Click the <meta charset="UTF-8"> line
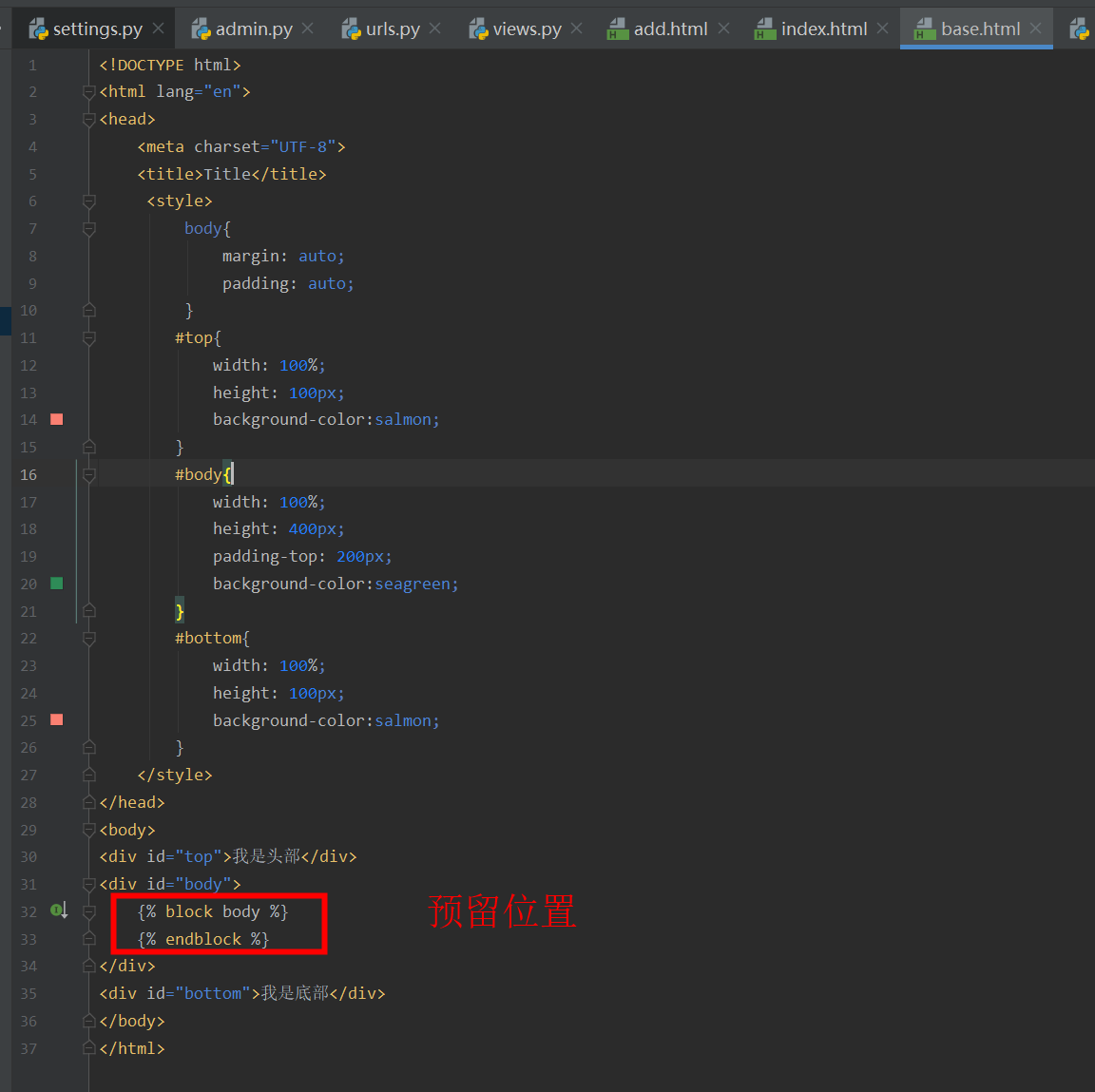Screen dimensions: 1095x1092 coord(241,146)
